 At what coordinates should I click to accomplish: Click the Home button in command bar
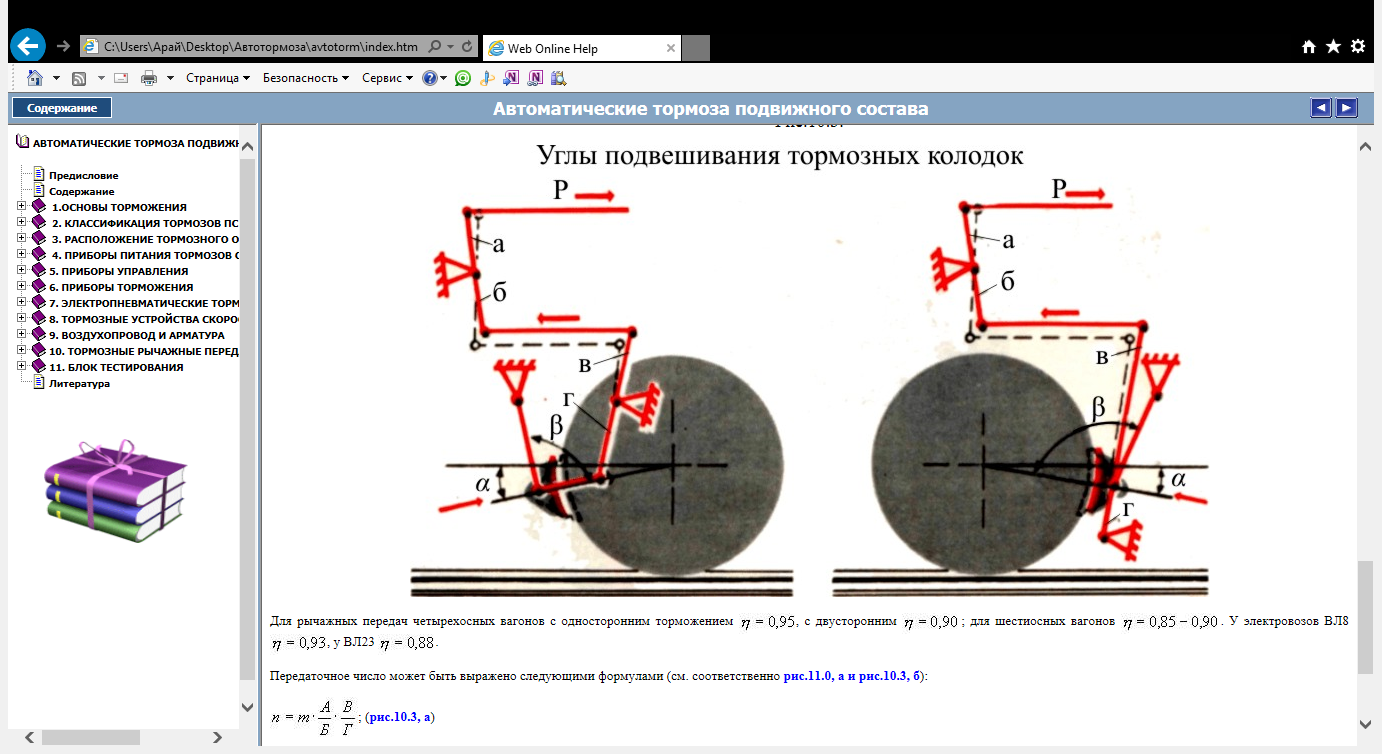point(35,77)
